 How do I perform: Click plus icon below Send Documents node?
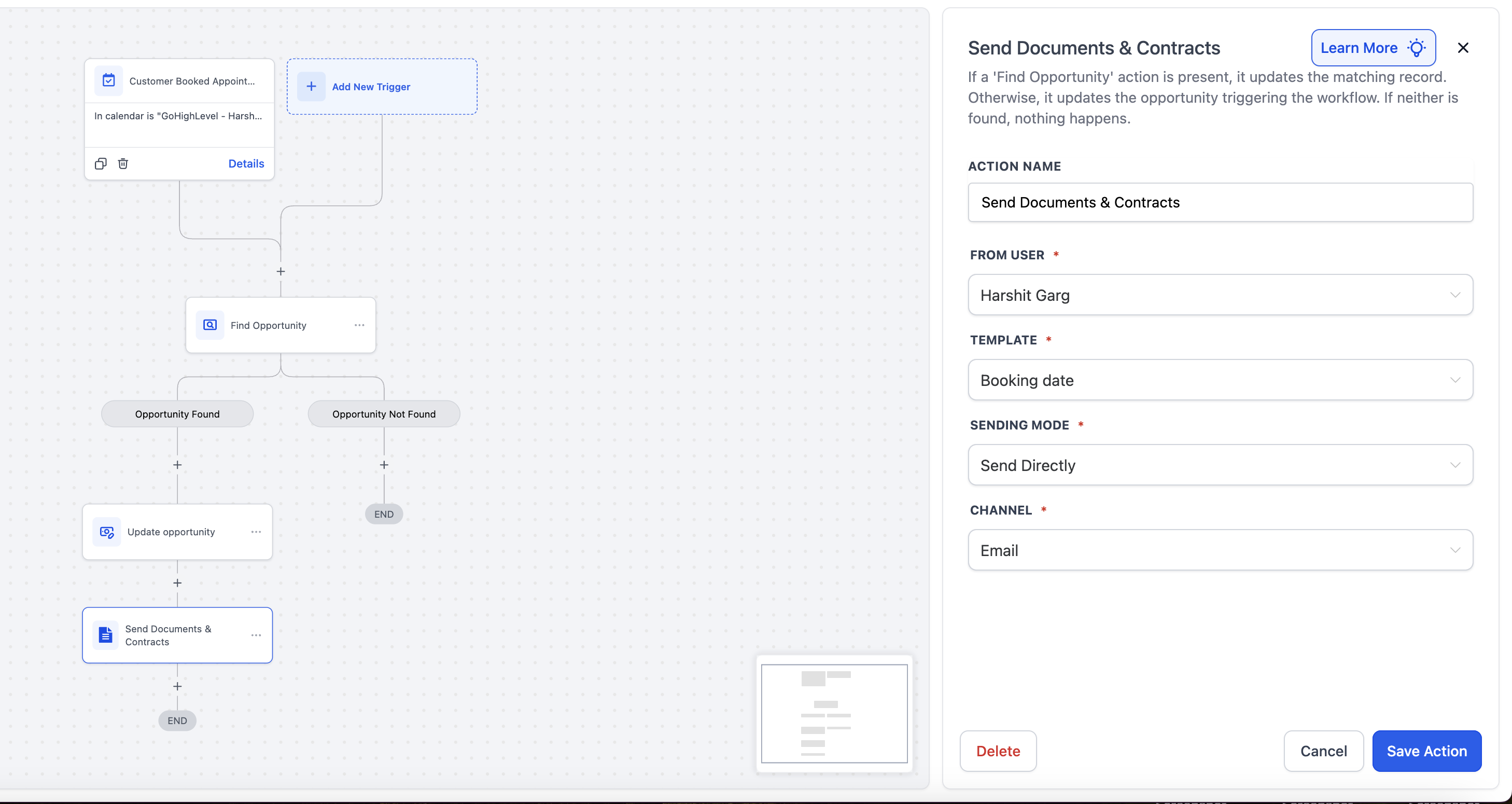tap(177, 686)
